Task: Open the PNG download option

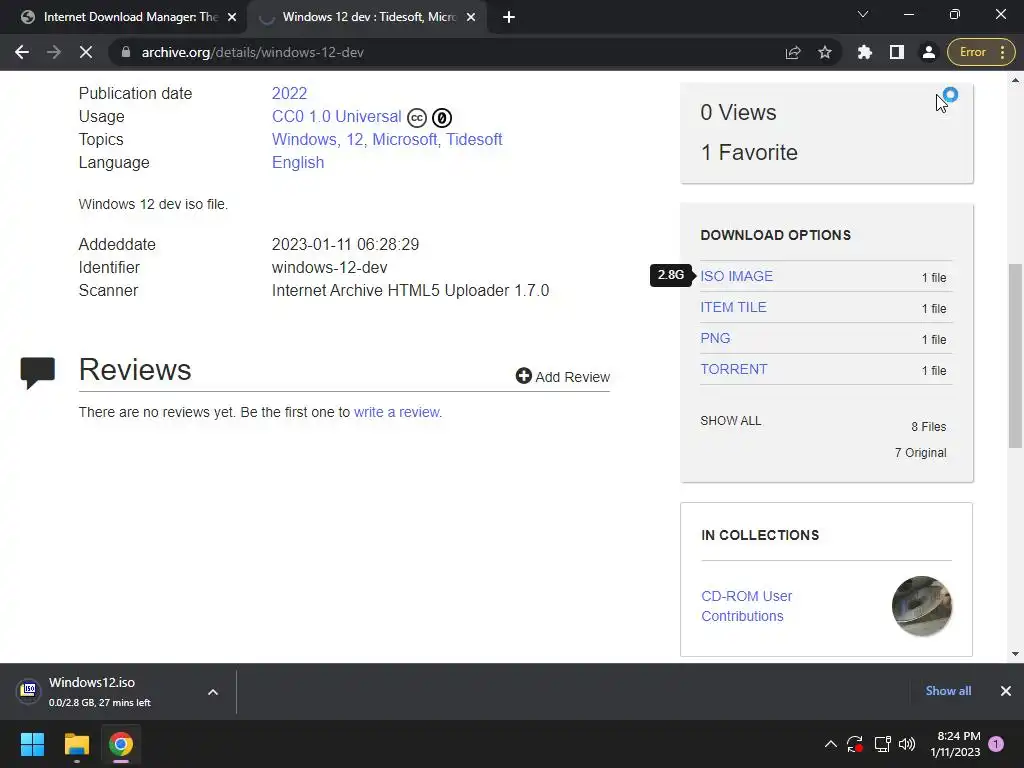Action: pyautogui.click(x=715, y=338)
